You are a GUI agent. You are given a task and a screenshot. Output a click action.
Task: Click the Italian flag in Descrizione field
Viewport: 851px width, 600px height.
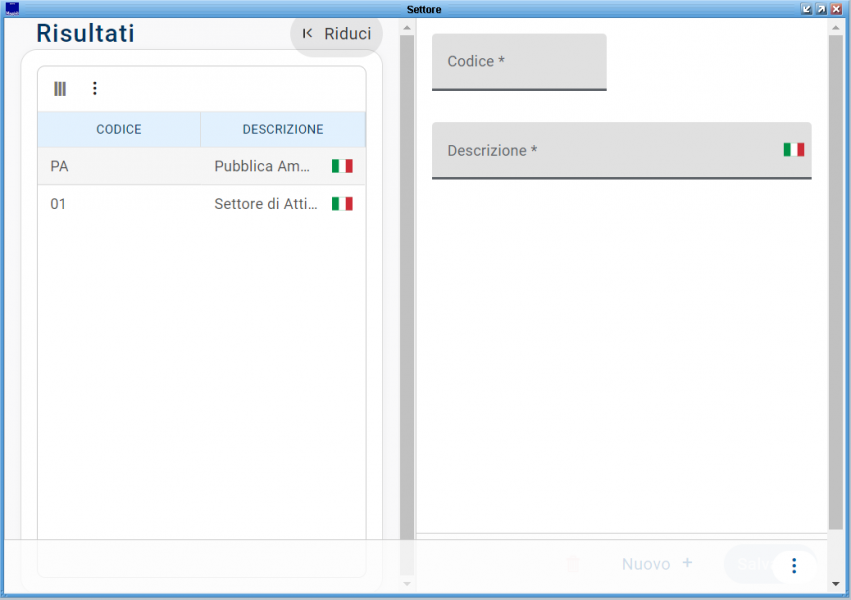[x=793, y=150]
